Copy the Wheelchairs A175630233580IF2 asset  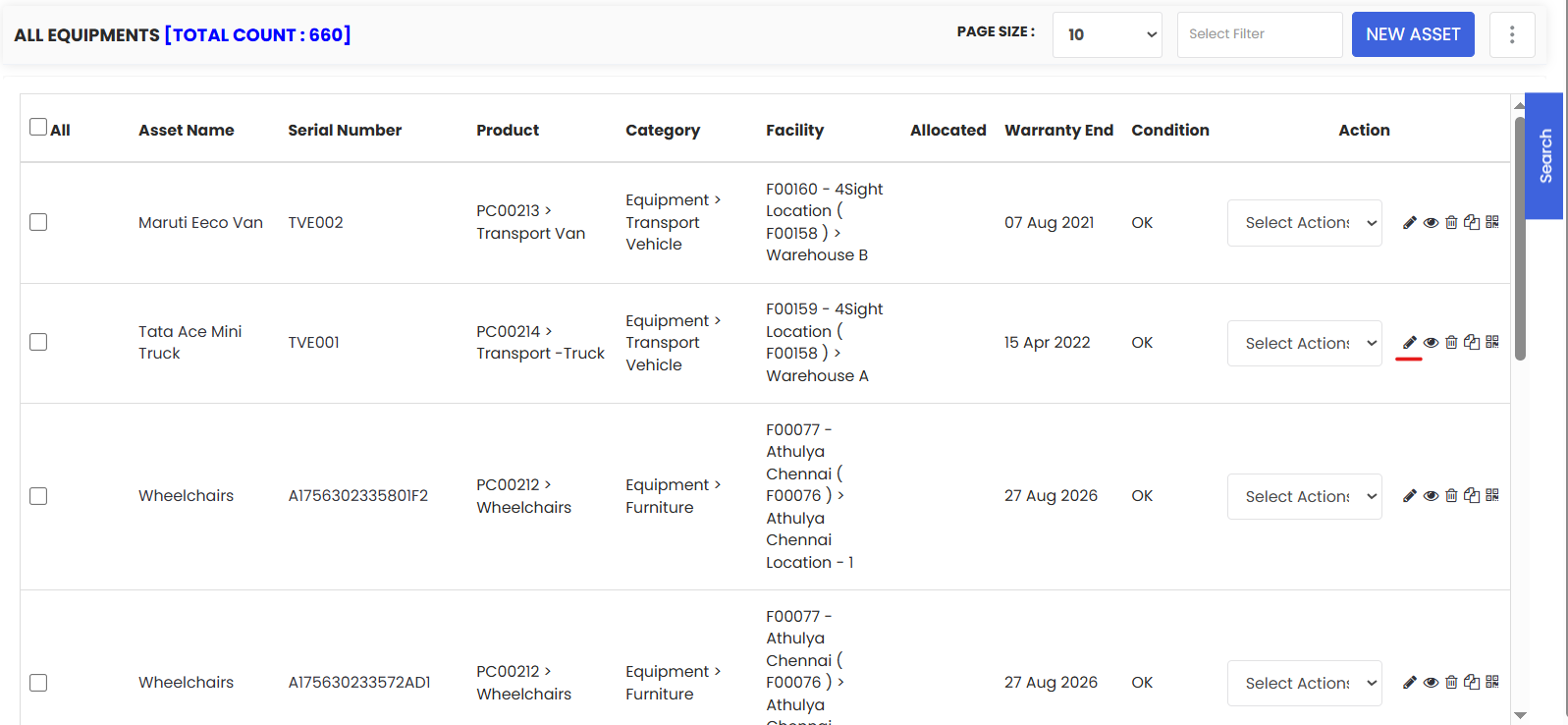click(1472, 496)
